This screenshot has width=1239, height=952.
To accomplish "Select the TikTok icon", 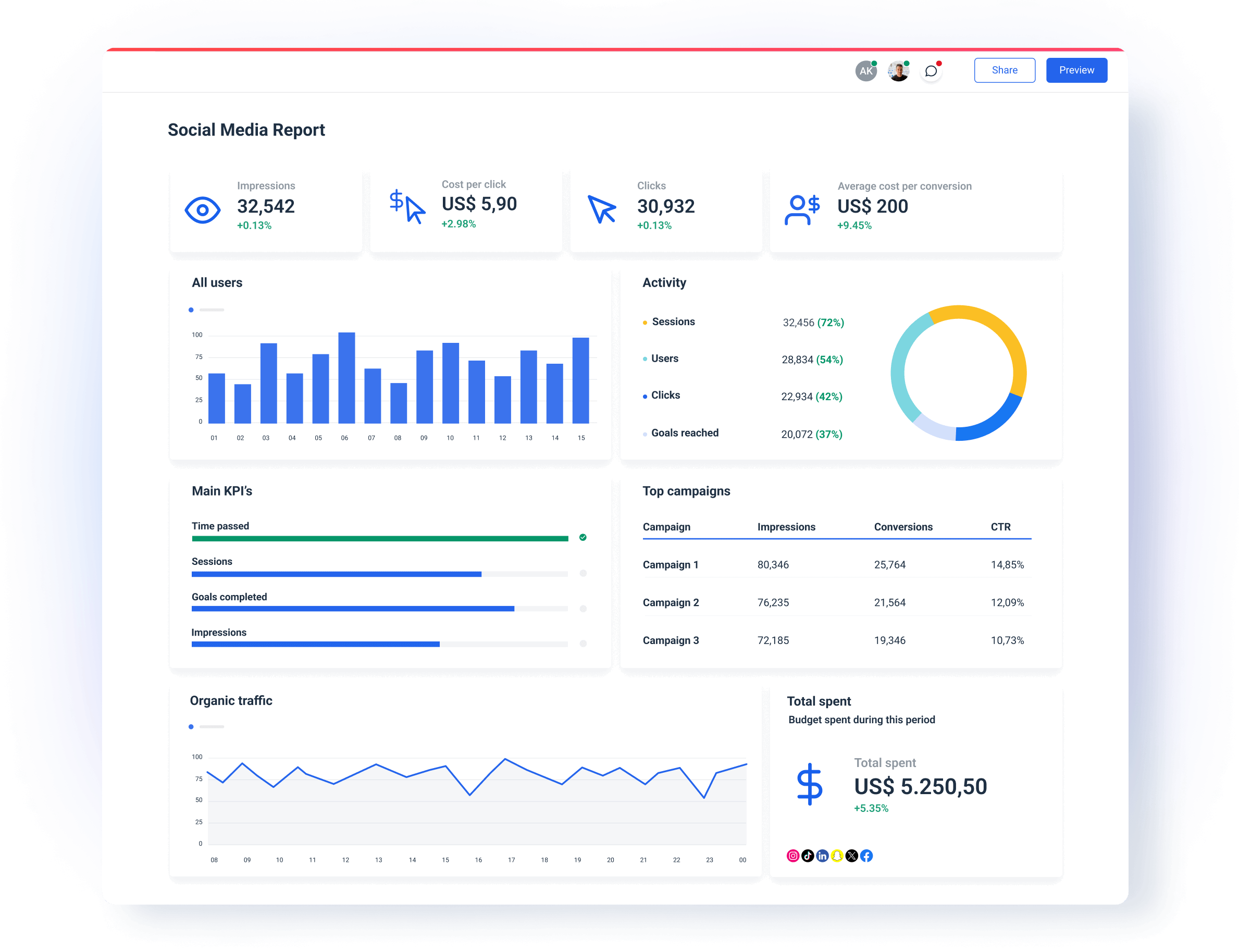I will (808, 856).
